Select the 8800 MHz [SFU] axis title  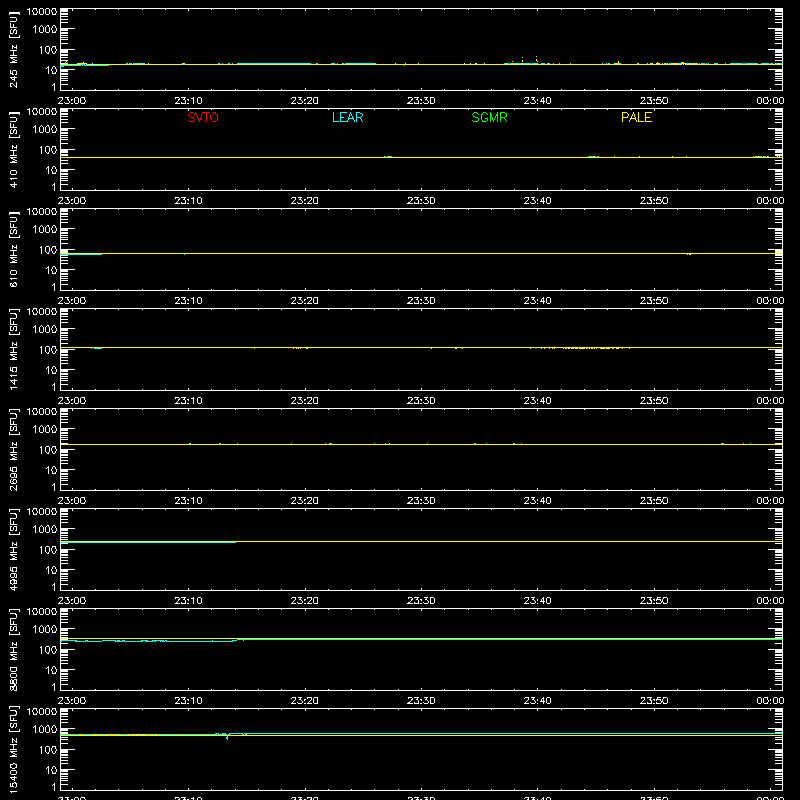13,649
